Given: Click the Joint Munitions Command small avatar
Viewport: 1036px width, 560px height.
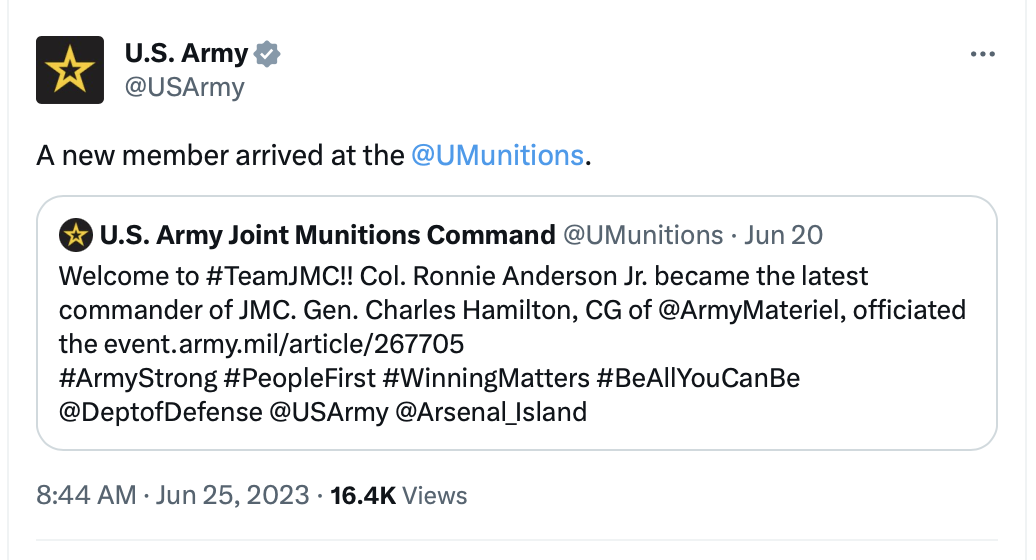Looking at the screenshot, I should tap(76, 235).
